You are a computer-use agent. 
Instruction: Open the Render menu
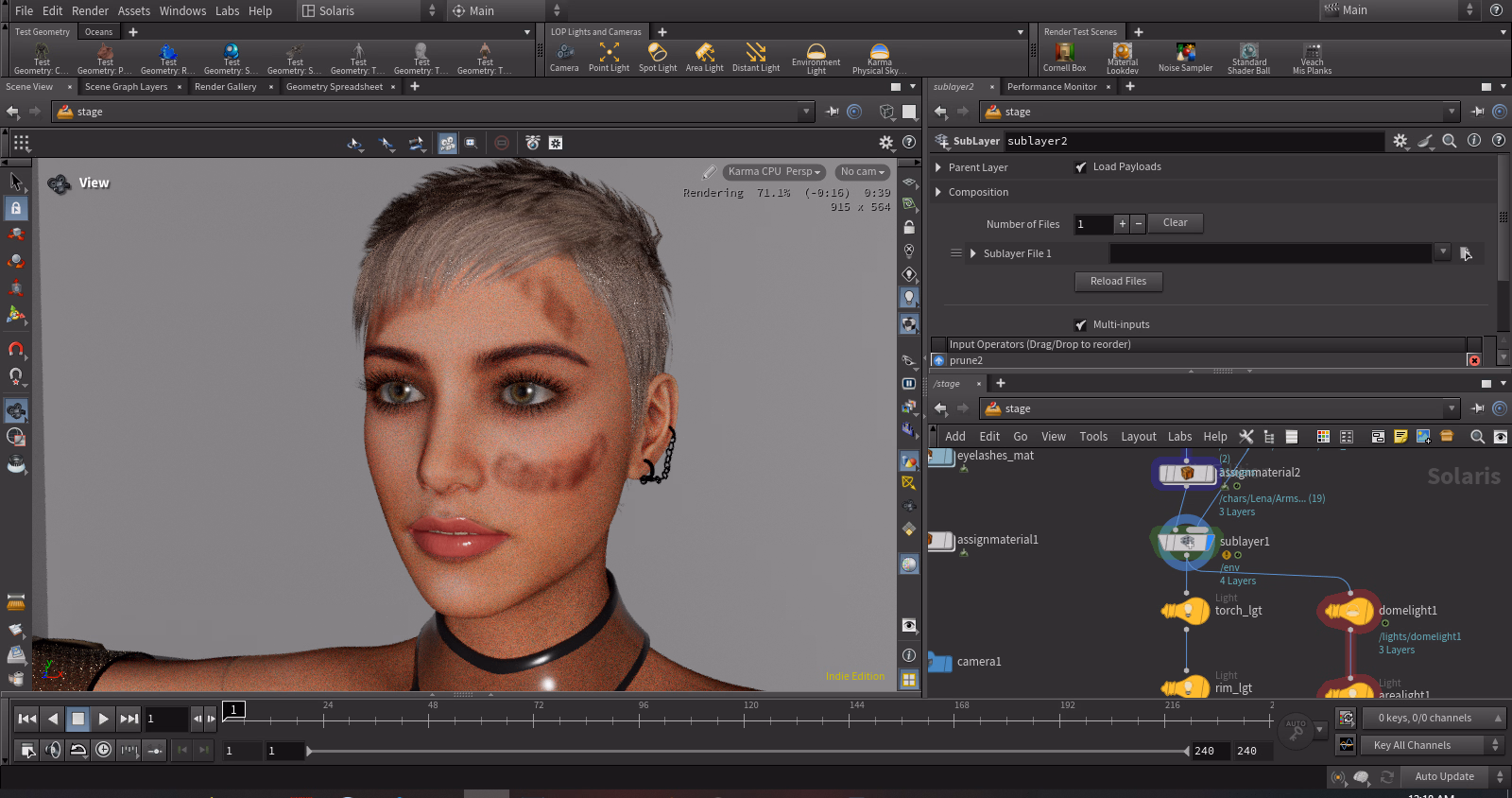pyautogui.click(x=90, y=10)
